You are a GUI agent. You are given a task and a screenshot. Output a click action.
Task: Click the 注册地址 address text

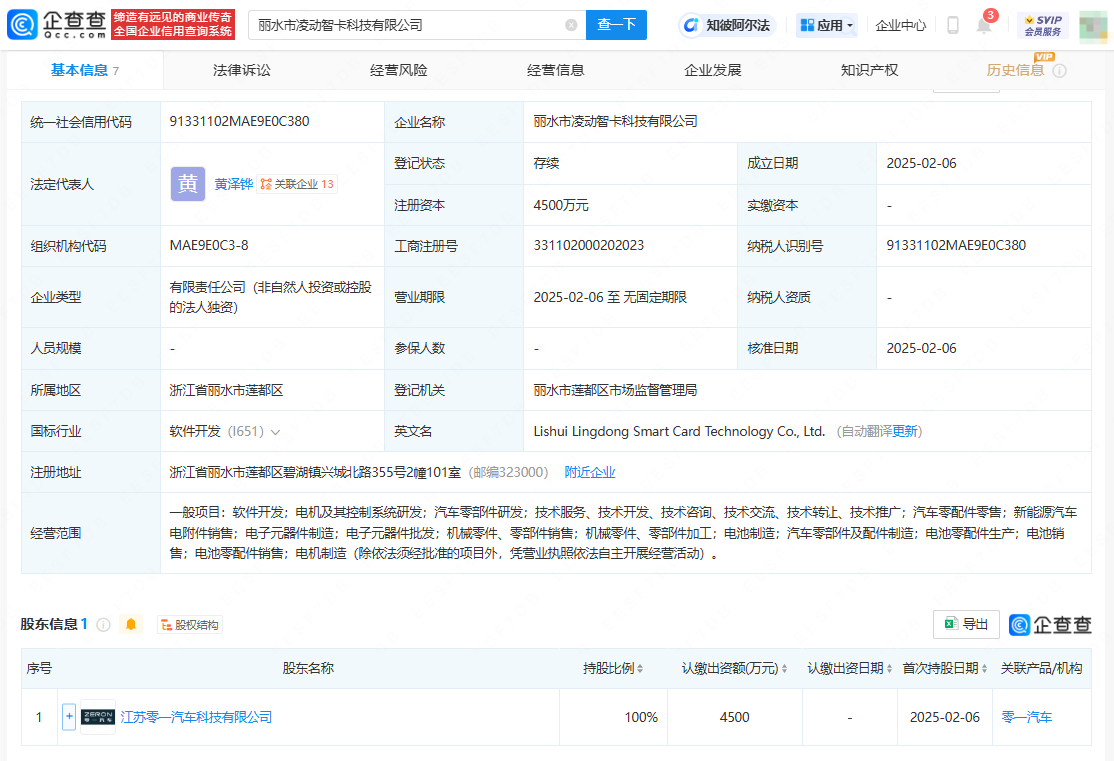point(315,473)
